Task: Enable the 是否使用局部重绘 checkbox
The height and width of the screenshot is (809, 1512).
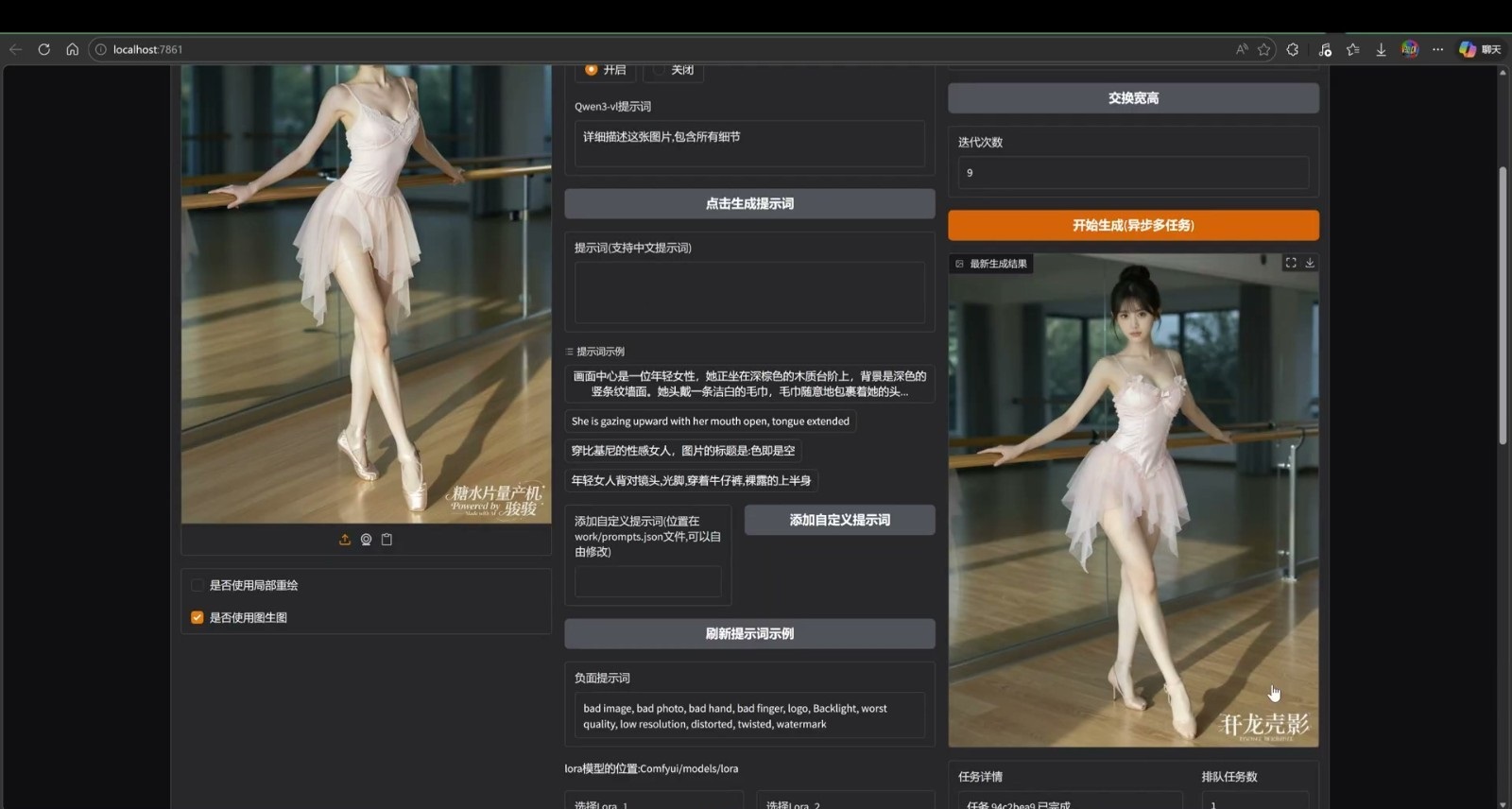Action: click(x=198, y=585)
